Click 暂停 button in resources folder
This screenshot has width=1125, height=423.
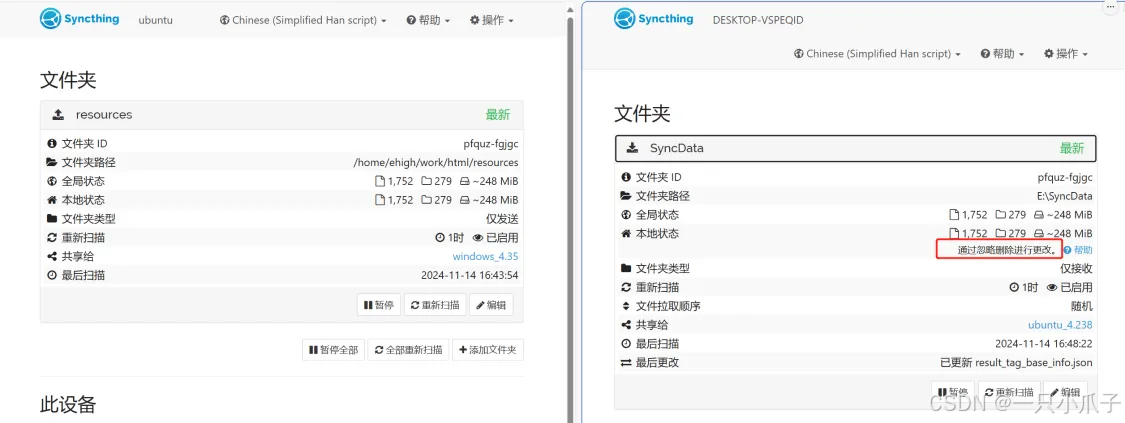tap(379, 305)
